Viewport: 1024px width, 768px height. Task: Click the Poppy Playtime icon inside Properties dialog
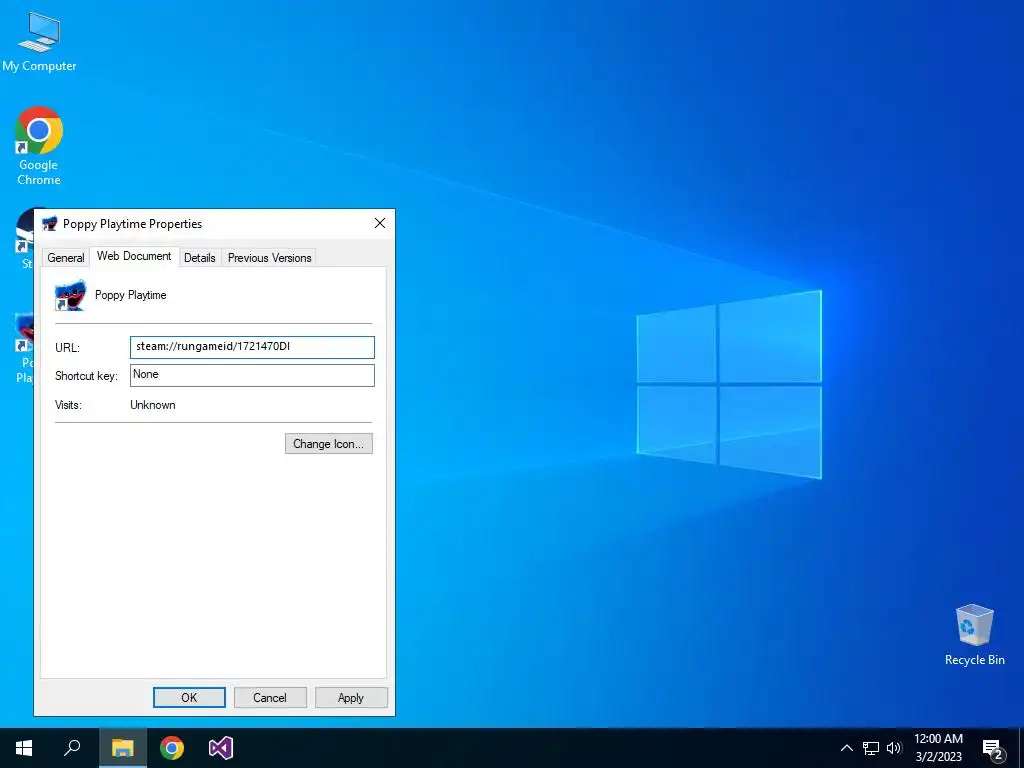70,295
